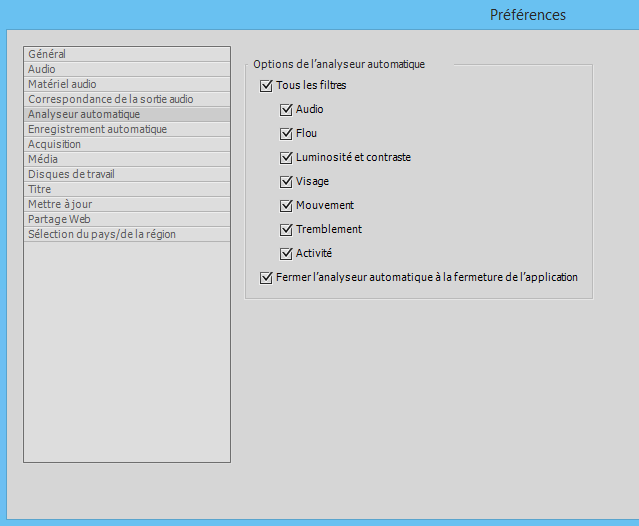
Task: Select Audio in the preferences list
Action: tap(42, 69)
